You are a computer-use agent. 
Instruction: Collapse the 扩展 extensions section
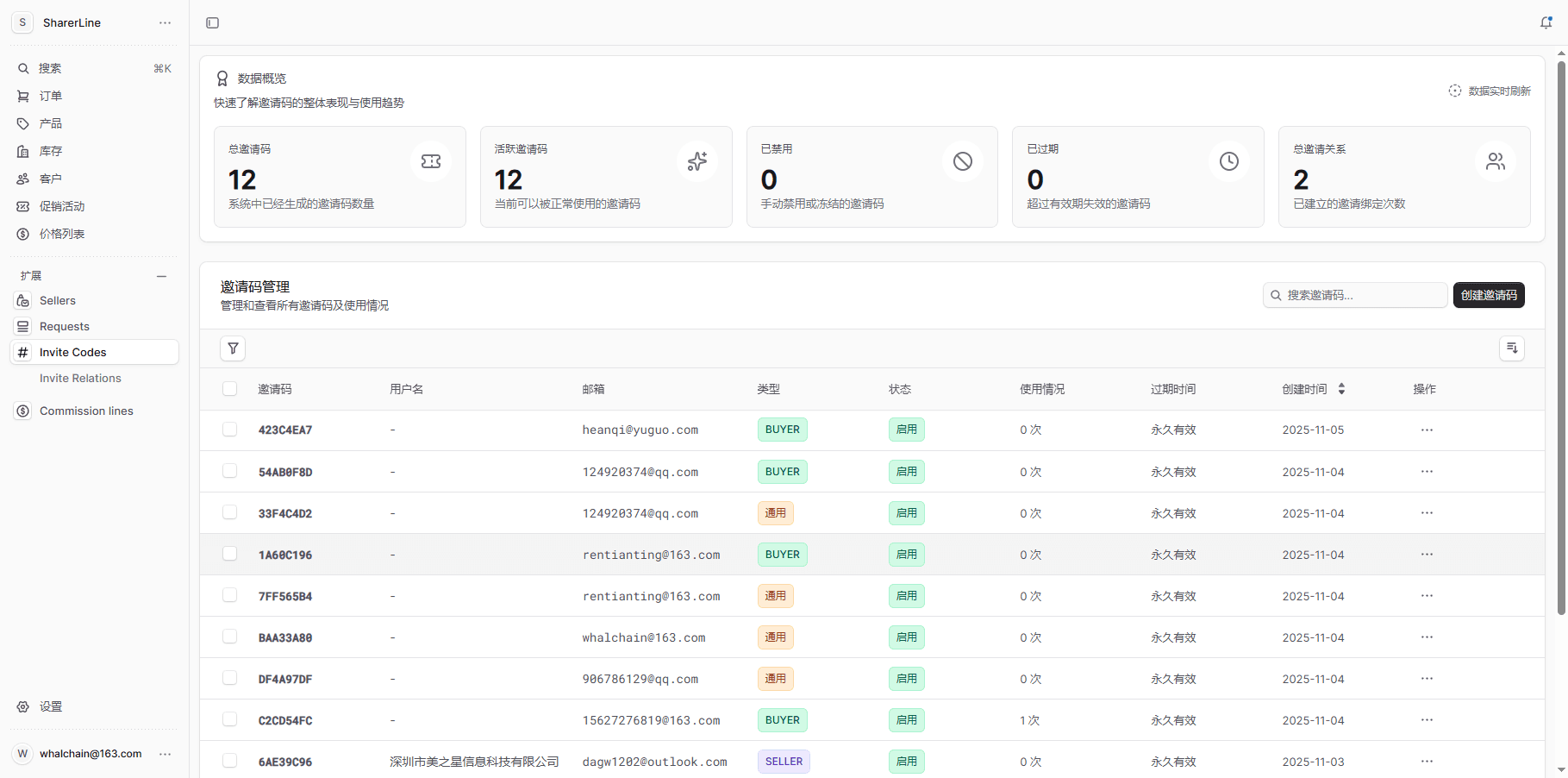(x=161, y=276)
